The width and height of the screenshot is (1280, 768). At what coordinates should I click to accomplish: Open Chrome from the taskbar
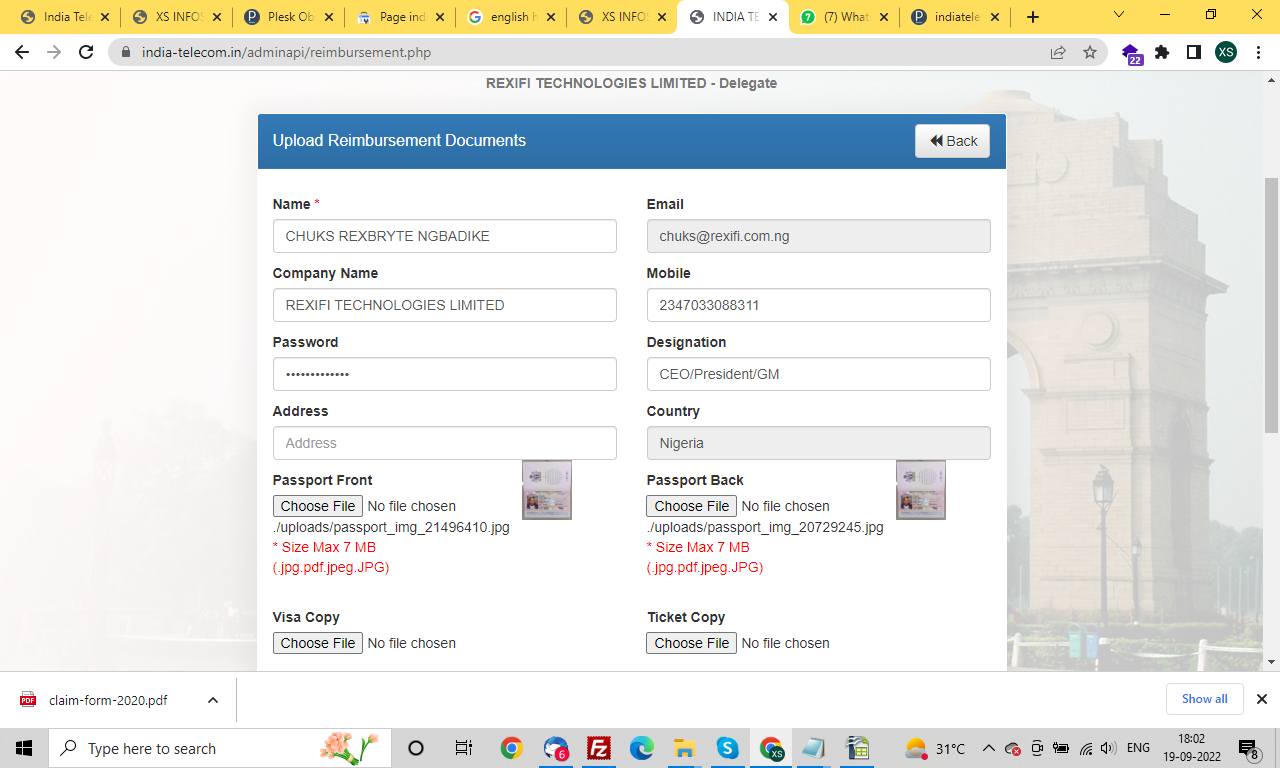pyautogui.click(x=512, y=748)
